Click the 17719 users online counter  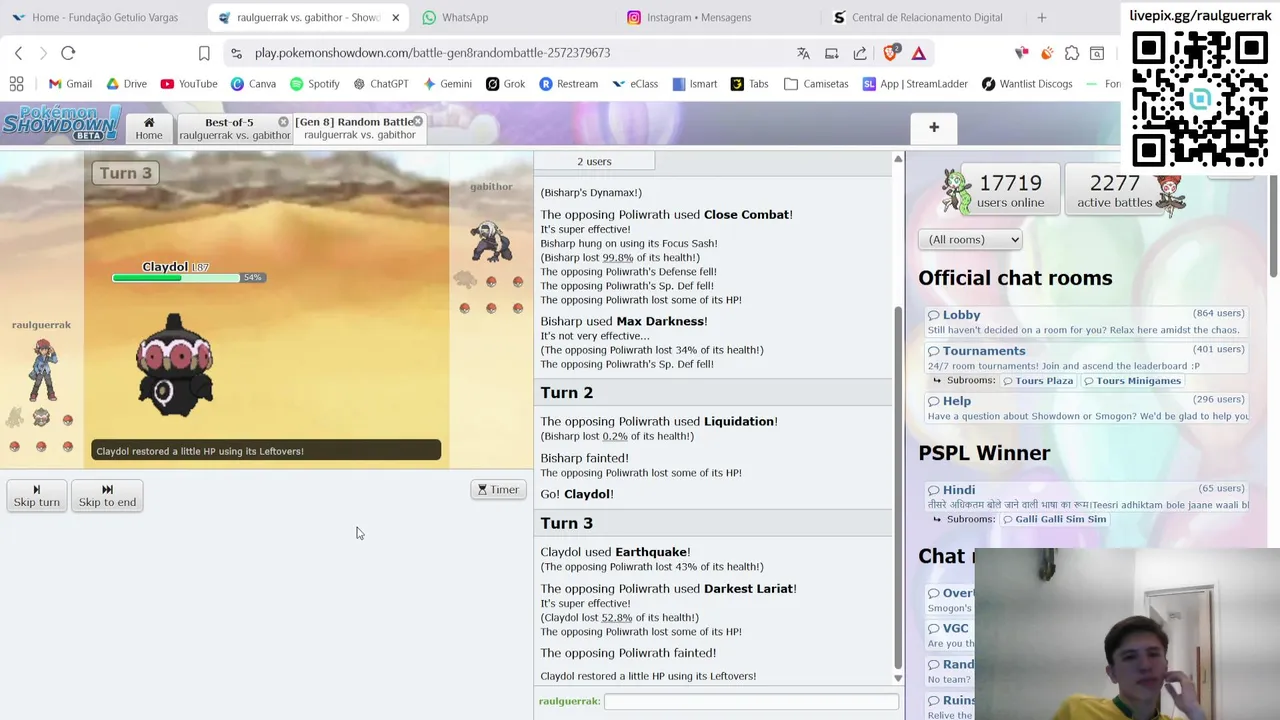tap(1011, 190)
